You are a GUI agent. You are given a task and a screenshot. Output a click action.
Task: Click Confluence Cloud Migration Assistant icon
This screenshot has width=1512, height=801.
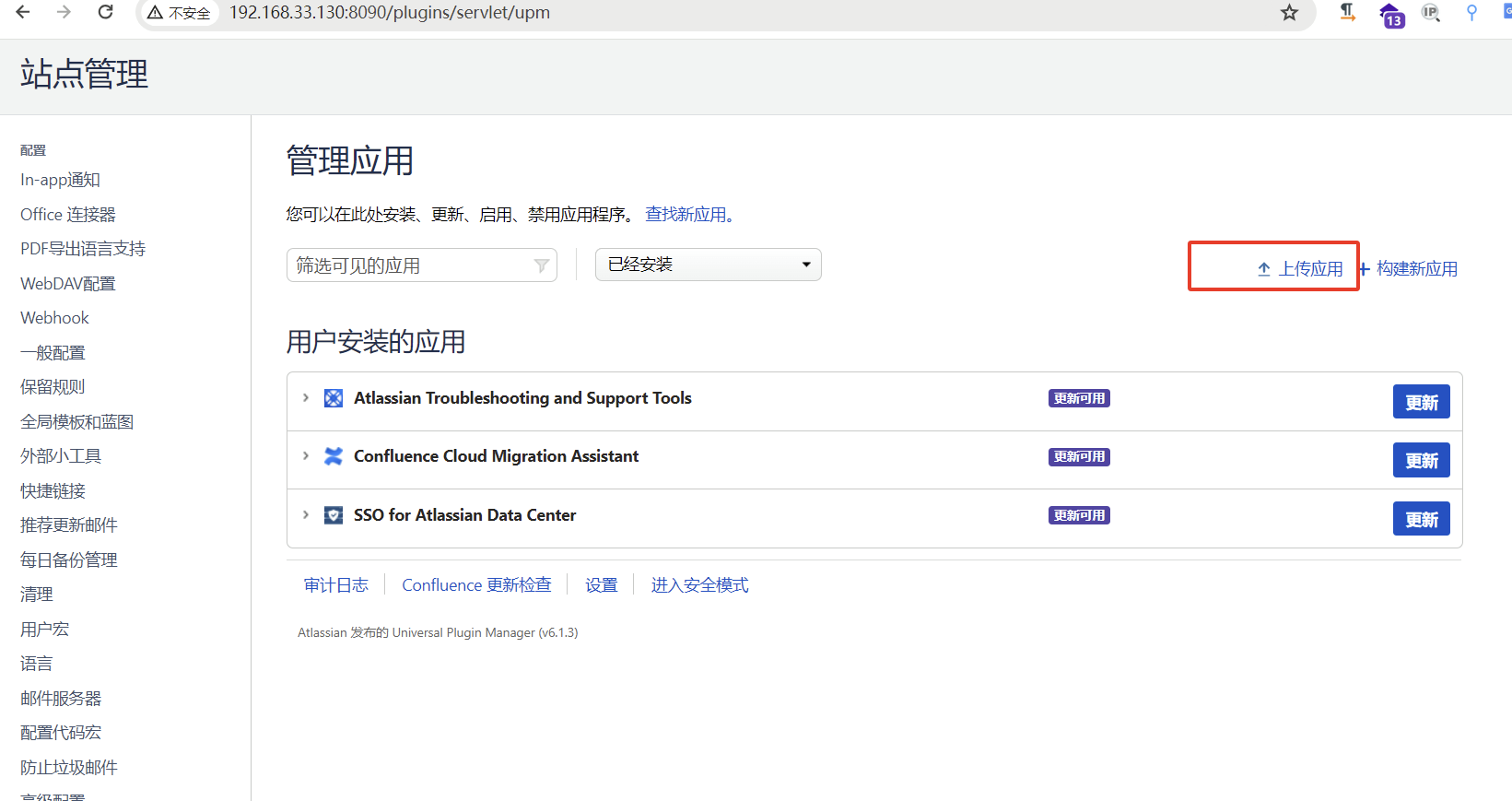pos(334,456)
